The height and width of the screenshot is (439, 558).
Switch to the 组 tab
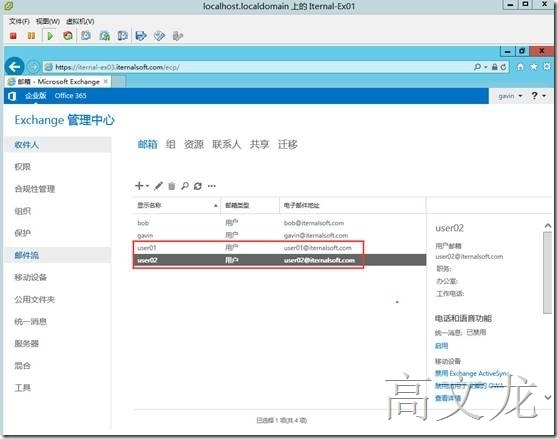(x=170, y=144)
